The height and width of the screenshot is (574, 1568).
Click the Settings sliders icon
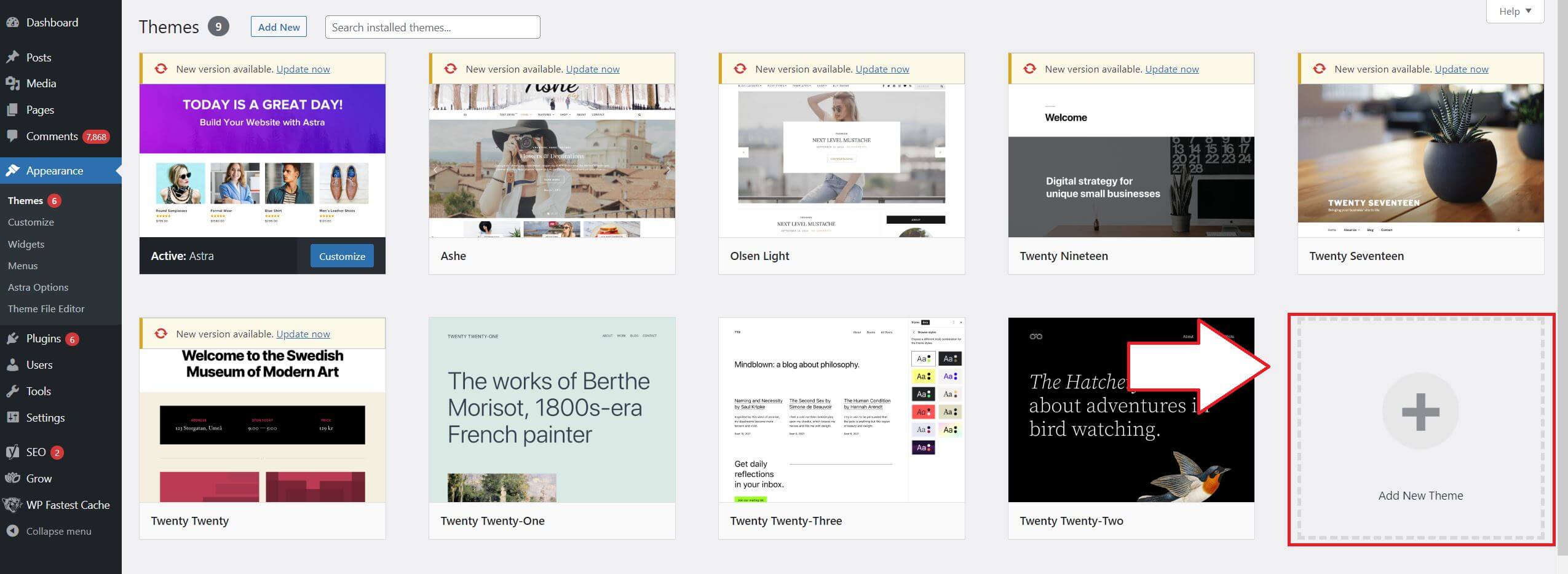click(x=12, y=417)
